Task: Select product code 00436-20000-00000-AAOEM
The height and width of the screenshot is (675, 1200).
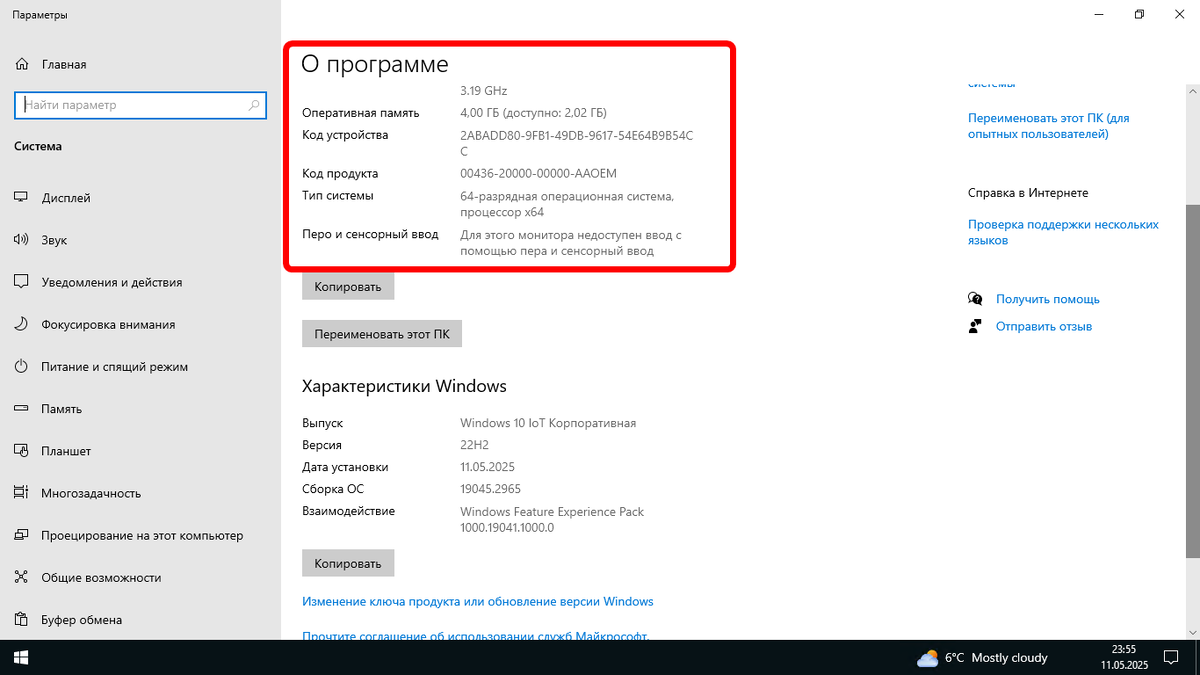Action: (x=538, y=173)
